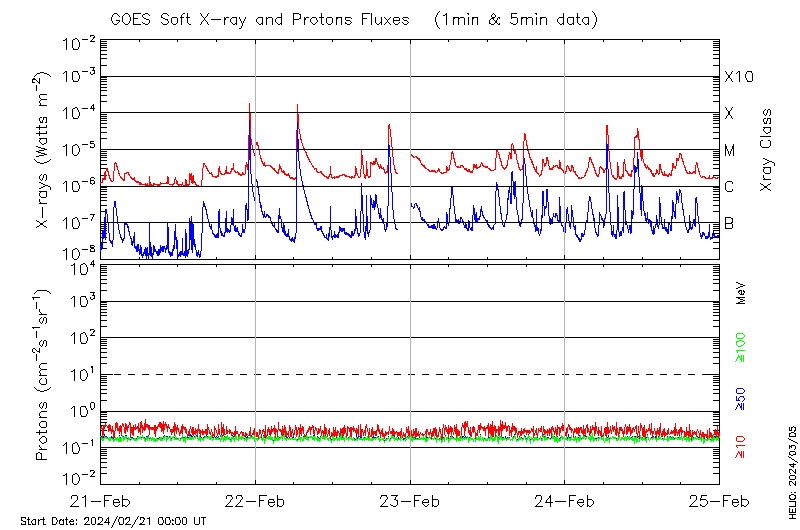Click the 21-Feb date label
Viewport: 800px width, 530px height.
[x=101, y=501]
